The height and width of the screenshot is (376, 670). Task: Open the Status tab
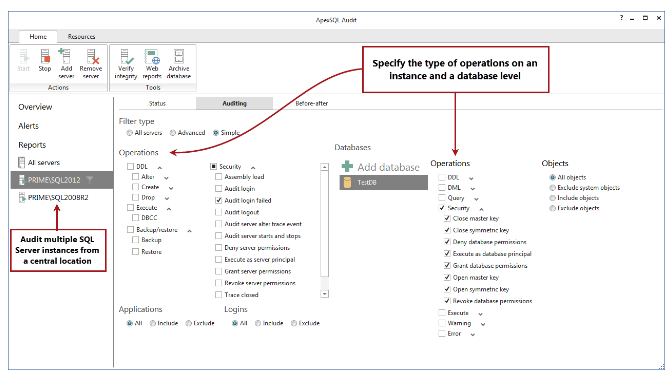point(157,103)
